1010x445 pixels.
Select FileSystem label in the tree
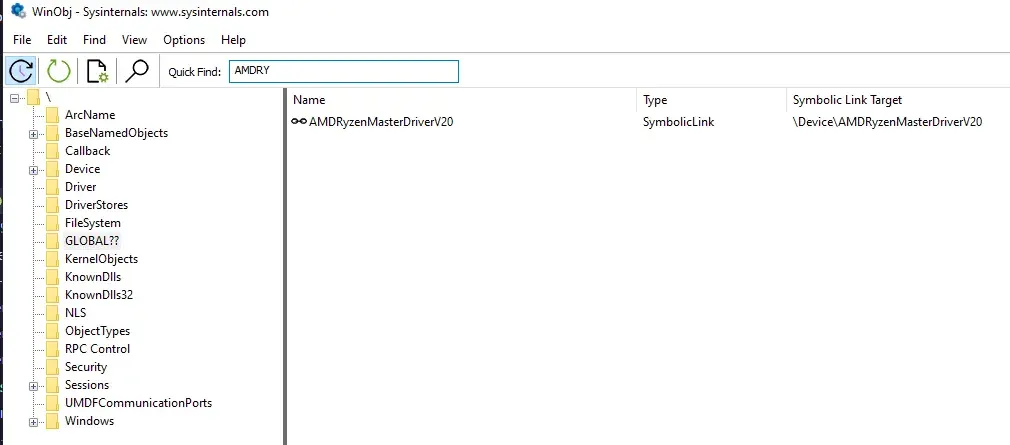click(x=93, y=223)
